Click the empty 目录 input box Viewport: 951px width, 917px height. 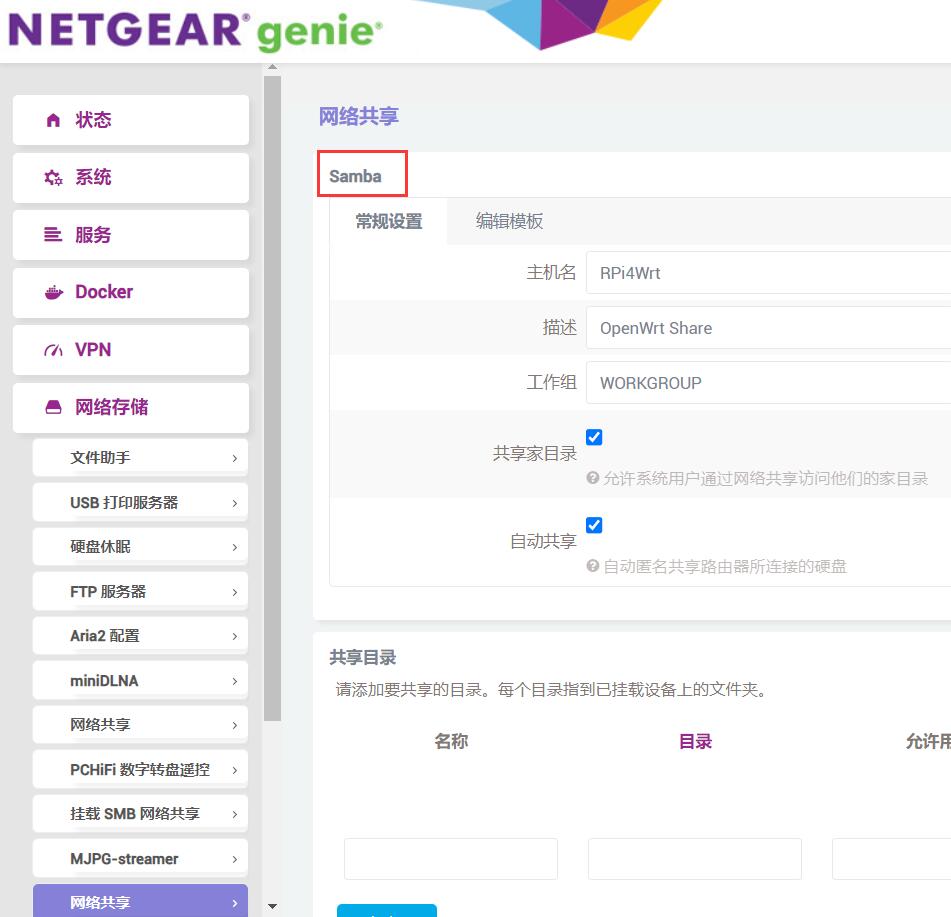(x=695, y=859)
